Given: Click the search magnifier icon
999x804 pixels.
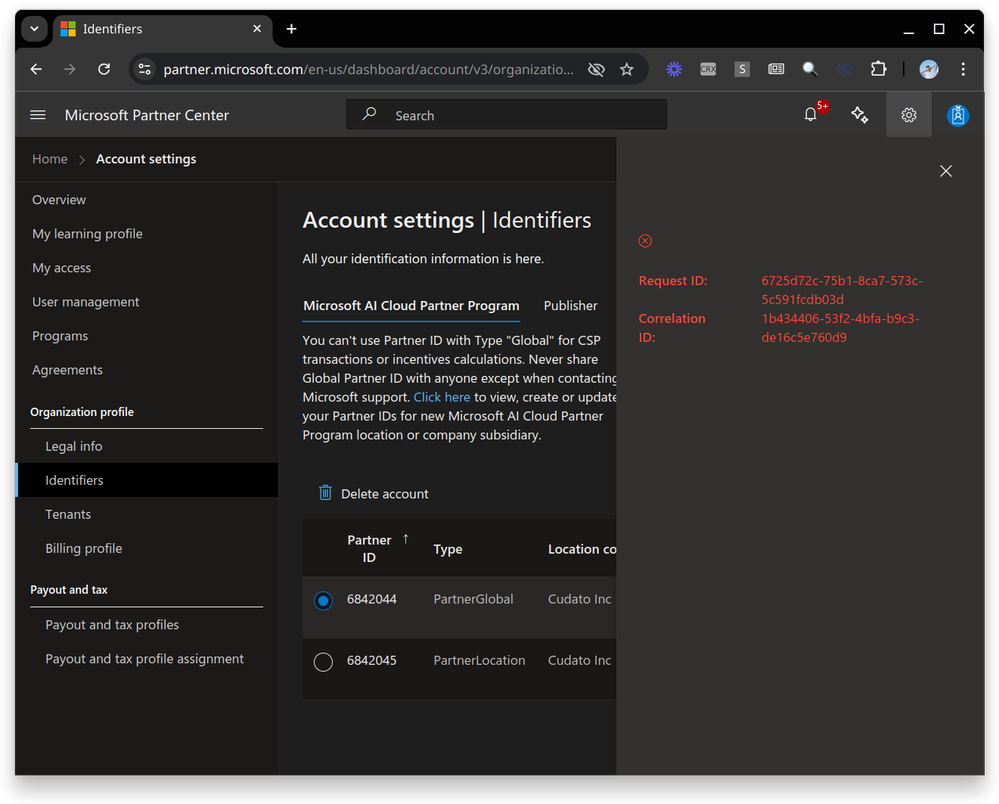Looking at the screenshot, I should 369,114.
